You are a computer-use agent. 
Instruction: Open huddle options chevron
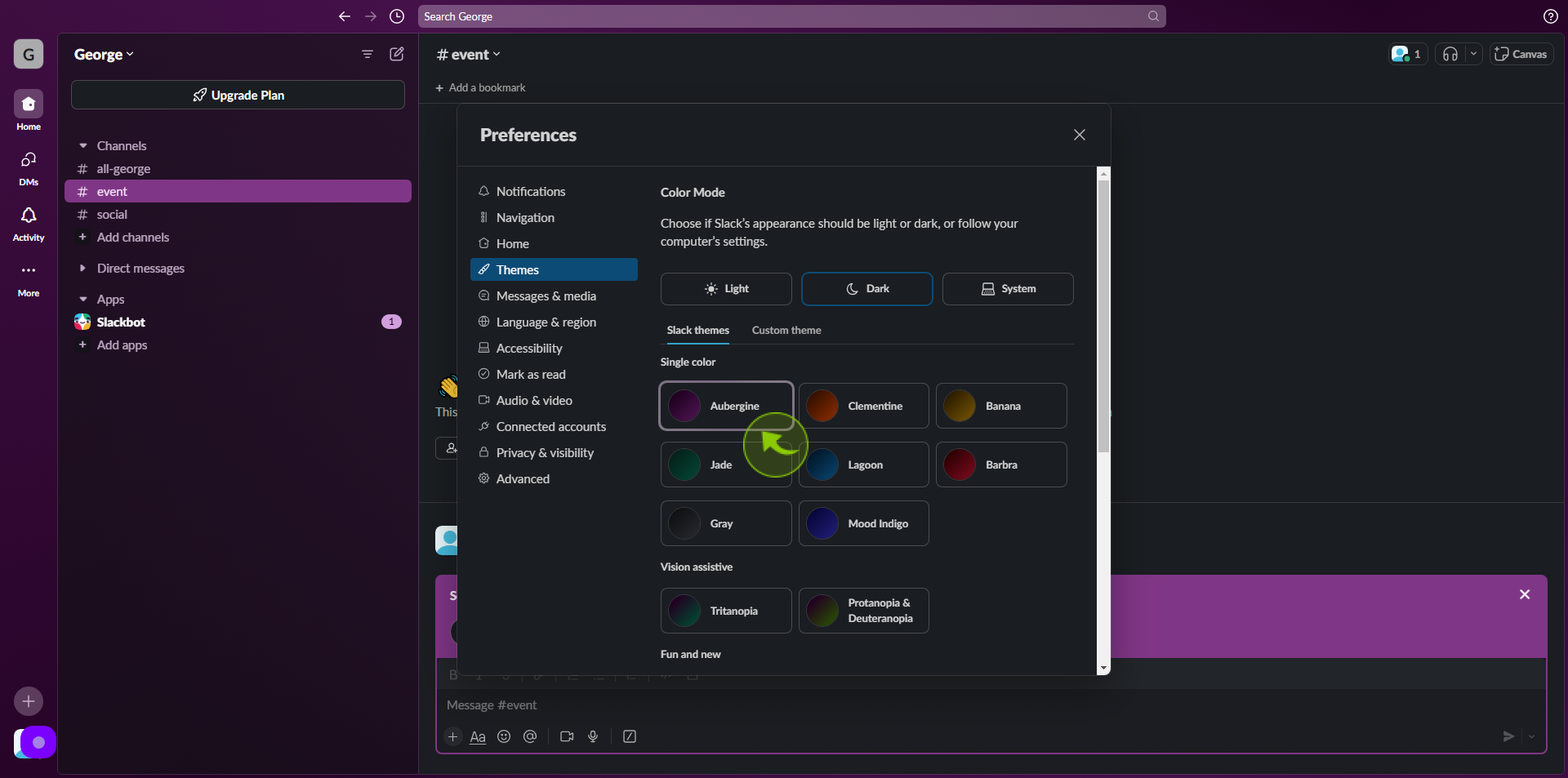pos(1473,54)
